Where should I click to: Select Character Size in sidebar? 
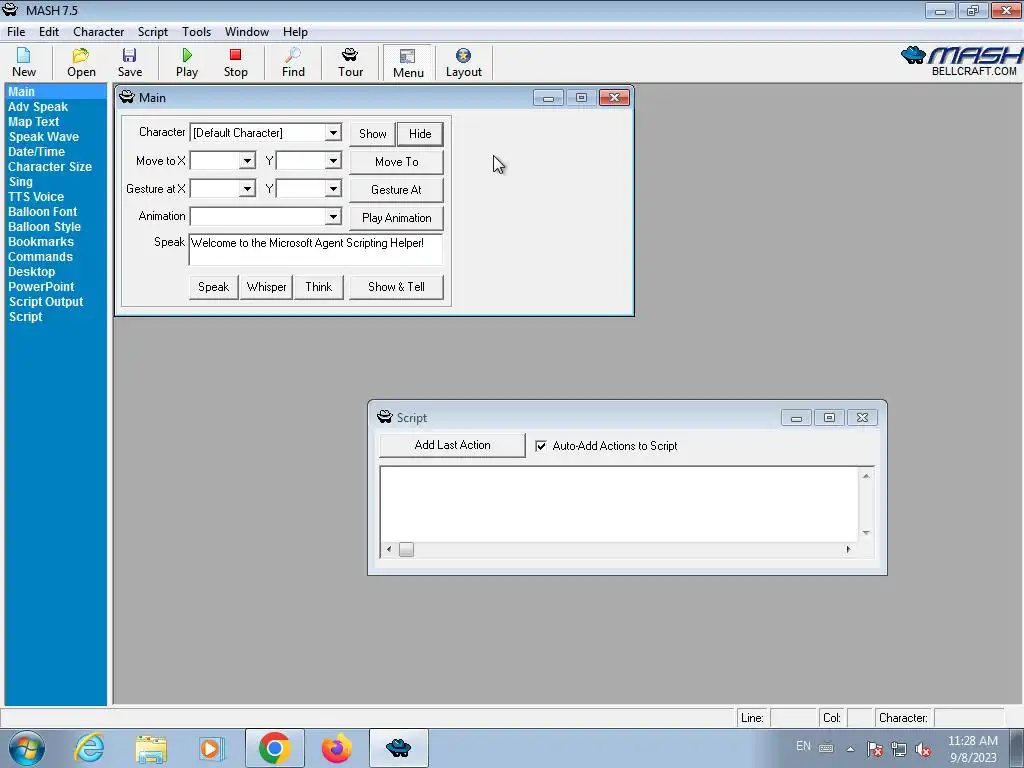click(50, 167)
